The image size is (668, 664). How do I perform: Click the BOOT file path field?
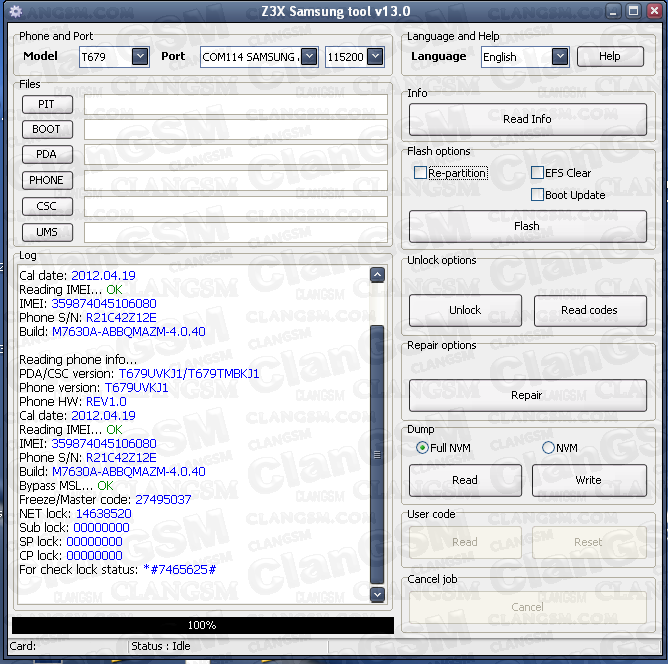point(236,129)
